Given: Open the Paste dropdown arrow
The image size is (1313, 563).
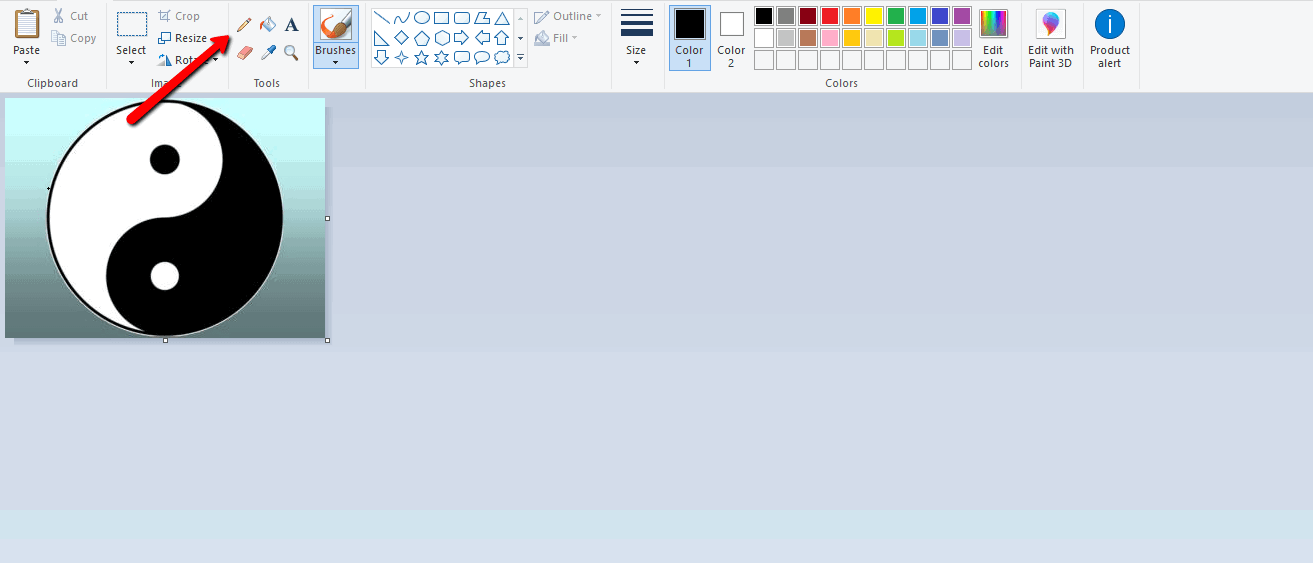Looking at the screenshot, I should click(27, 62).
